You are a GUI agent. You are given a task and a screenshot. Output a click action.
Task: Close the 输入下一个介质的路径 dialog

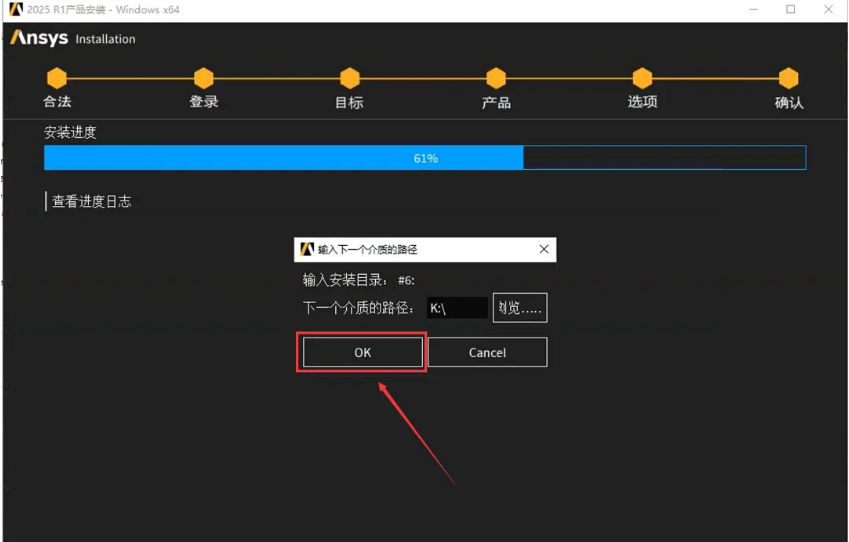click(x=544, y=249)
